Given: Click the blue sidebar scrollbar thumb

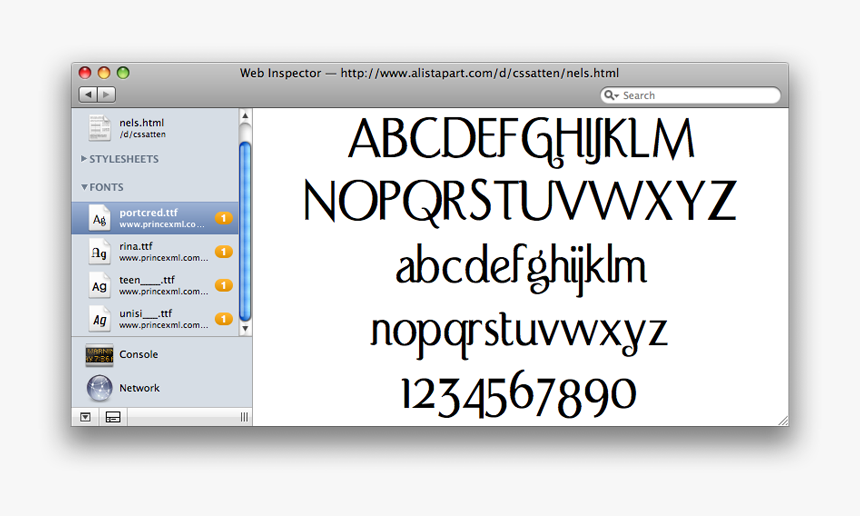Looking at the screenshot, I should pos(245,230).
